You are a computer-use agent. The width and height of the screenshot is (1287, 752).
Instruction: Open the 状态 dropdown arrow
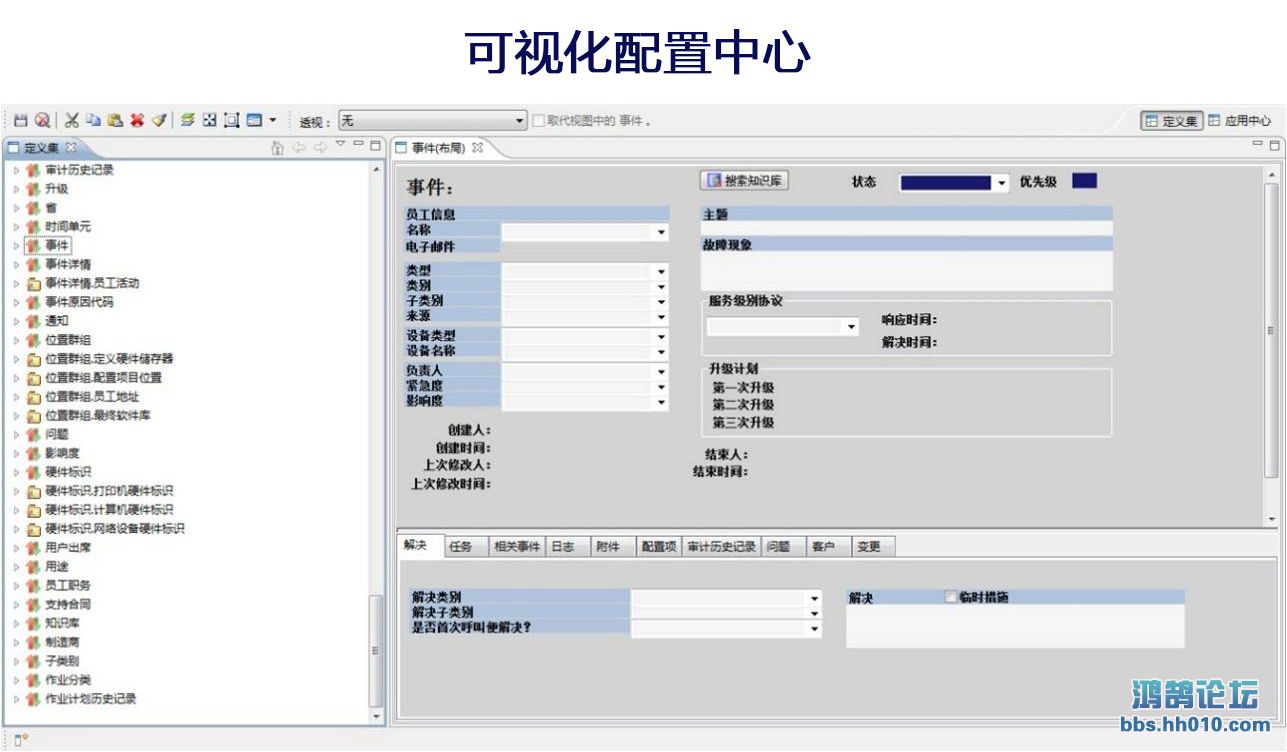click(x=1002, y=183)
